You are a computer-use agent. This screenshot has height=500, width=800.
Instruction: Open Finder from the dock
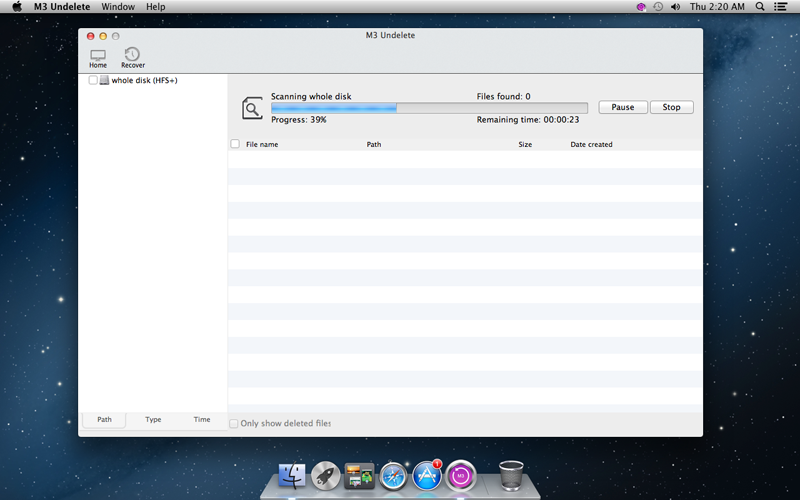point(293,475)
